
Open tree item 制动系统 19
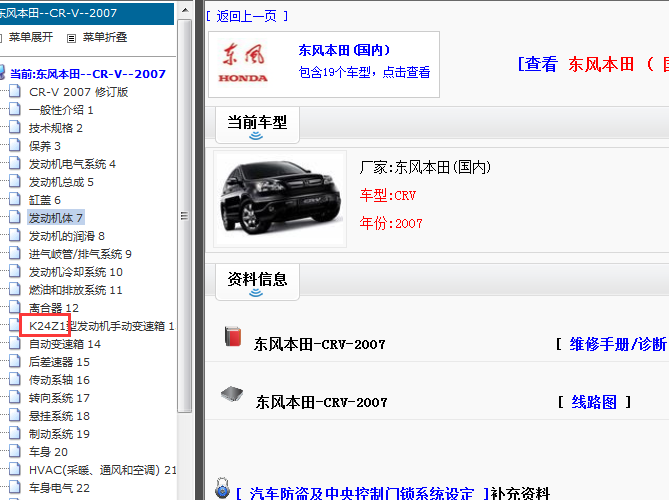pyautogui.click(x=59, y=434)
